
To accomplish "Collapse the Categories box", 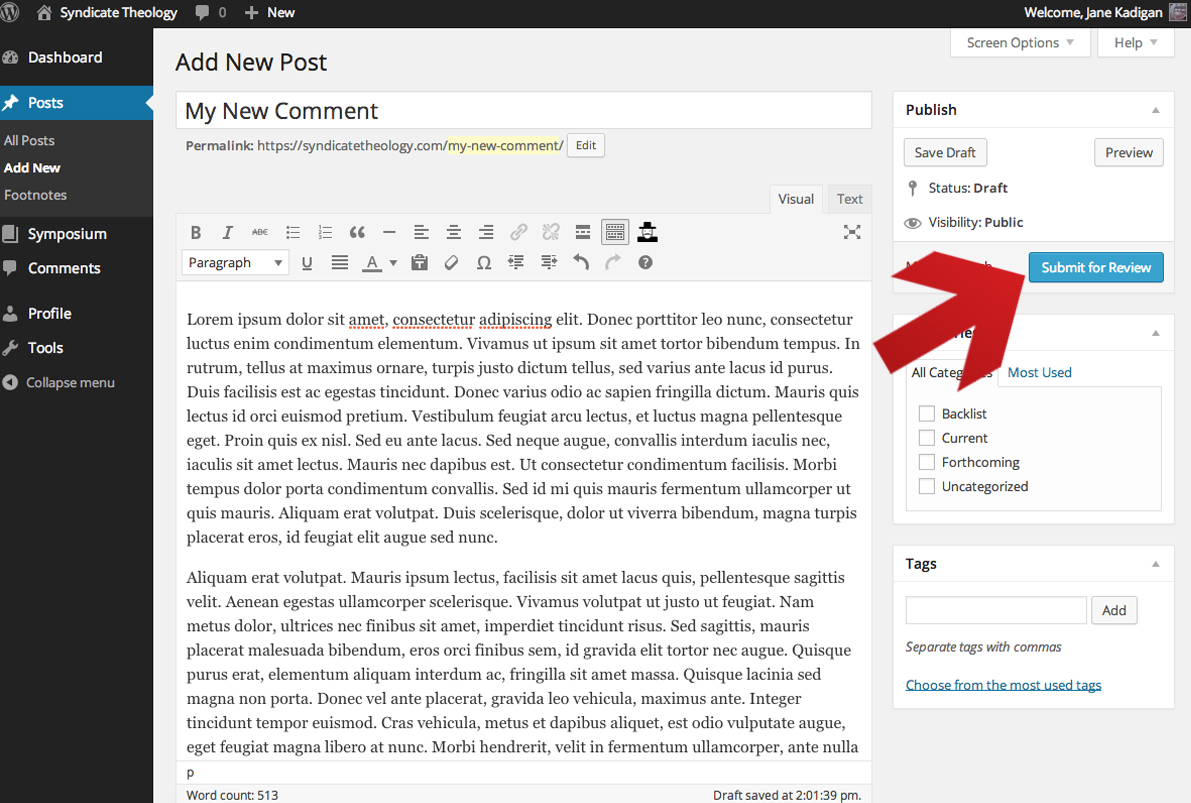I will click(x=1155, y=333).
